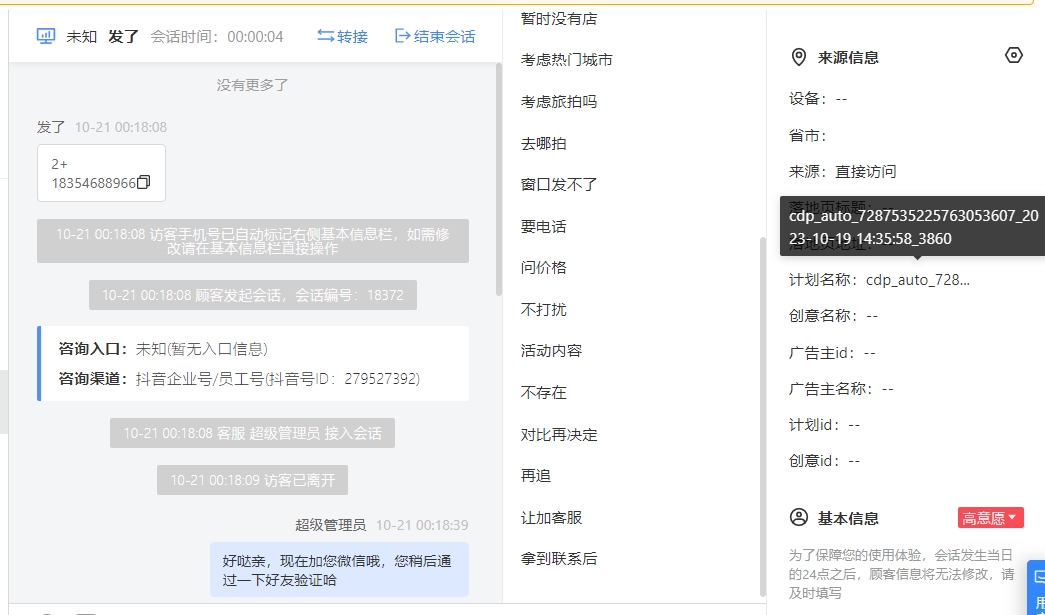
Task: Select quick reply 拿到联系后
Action: pos(558,559)
